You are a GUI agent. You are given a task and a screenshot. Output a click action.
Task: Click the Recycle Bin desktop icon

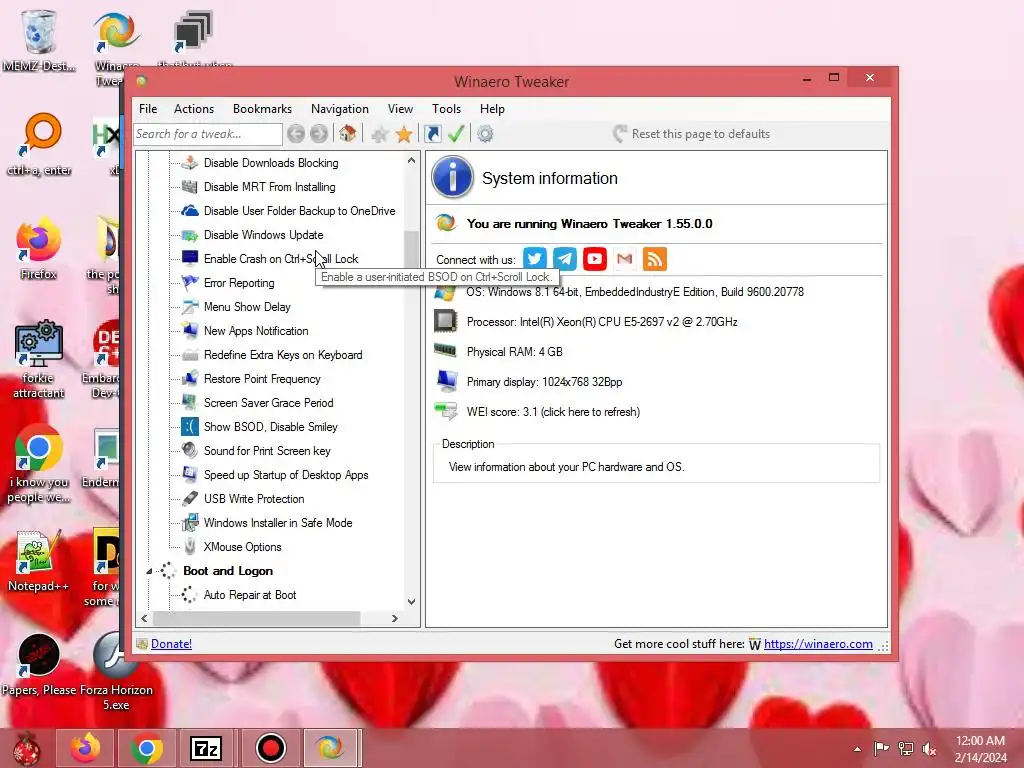[38, 39]
